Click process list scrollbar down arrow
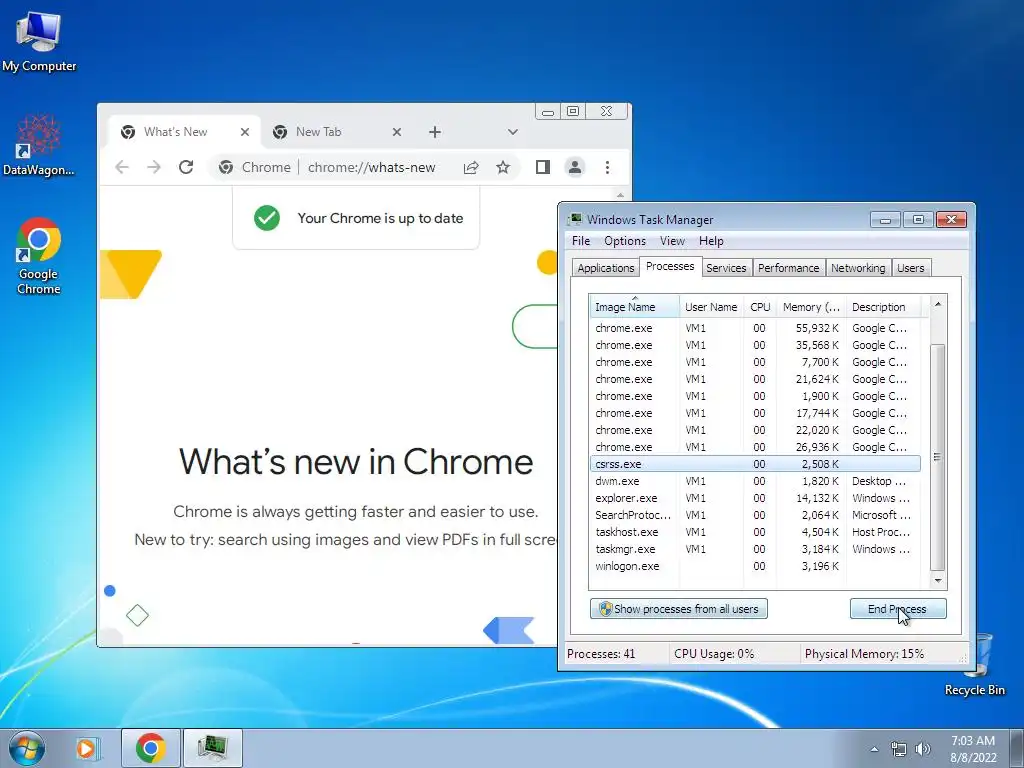This screenshot has height=768, width=1024. pyautogui.click(x=938, y=580)
